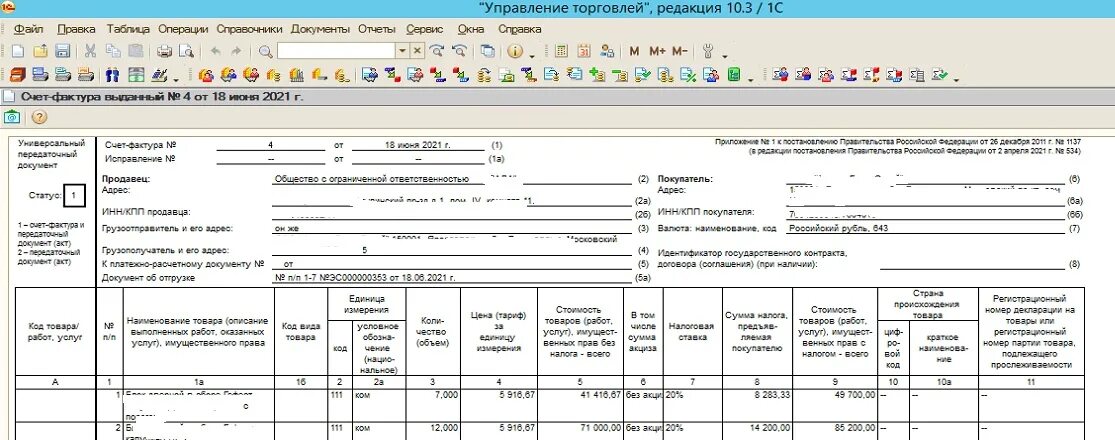1115x440 pixels.
Task: Click the wrench settings icon
Action: point(708,51)
